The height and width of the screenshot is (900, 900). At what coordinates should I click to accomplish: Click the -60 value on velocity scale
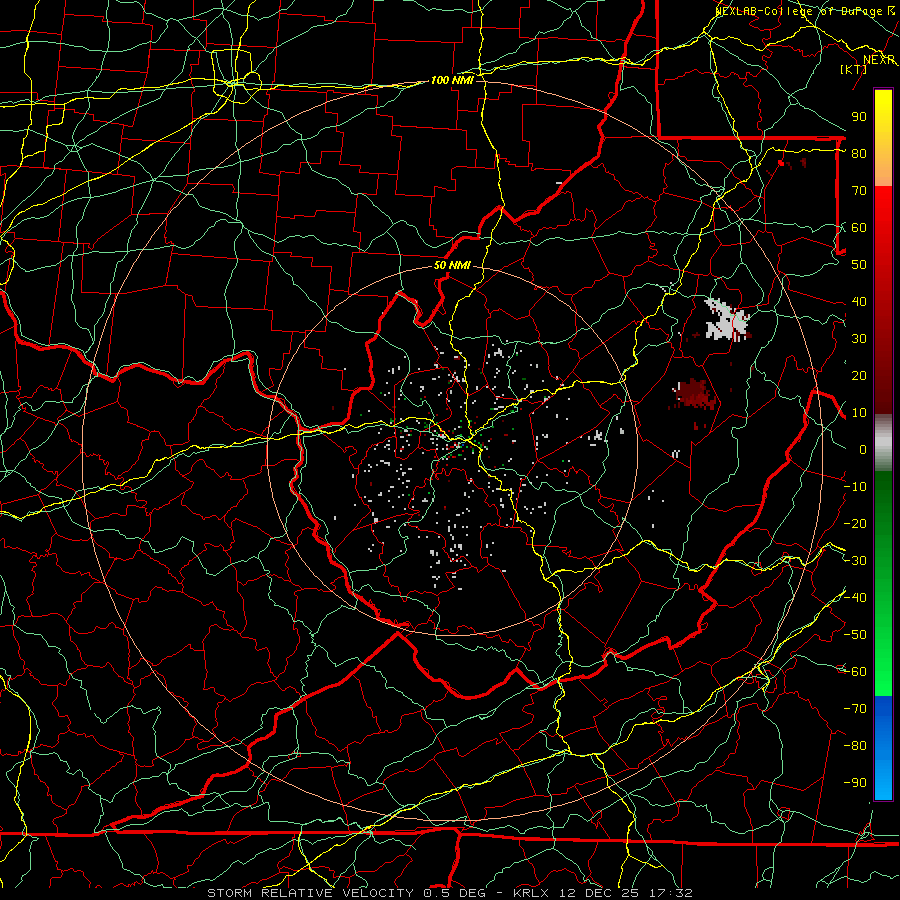(855, 672)
